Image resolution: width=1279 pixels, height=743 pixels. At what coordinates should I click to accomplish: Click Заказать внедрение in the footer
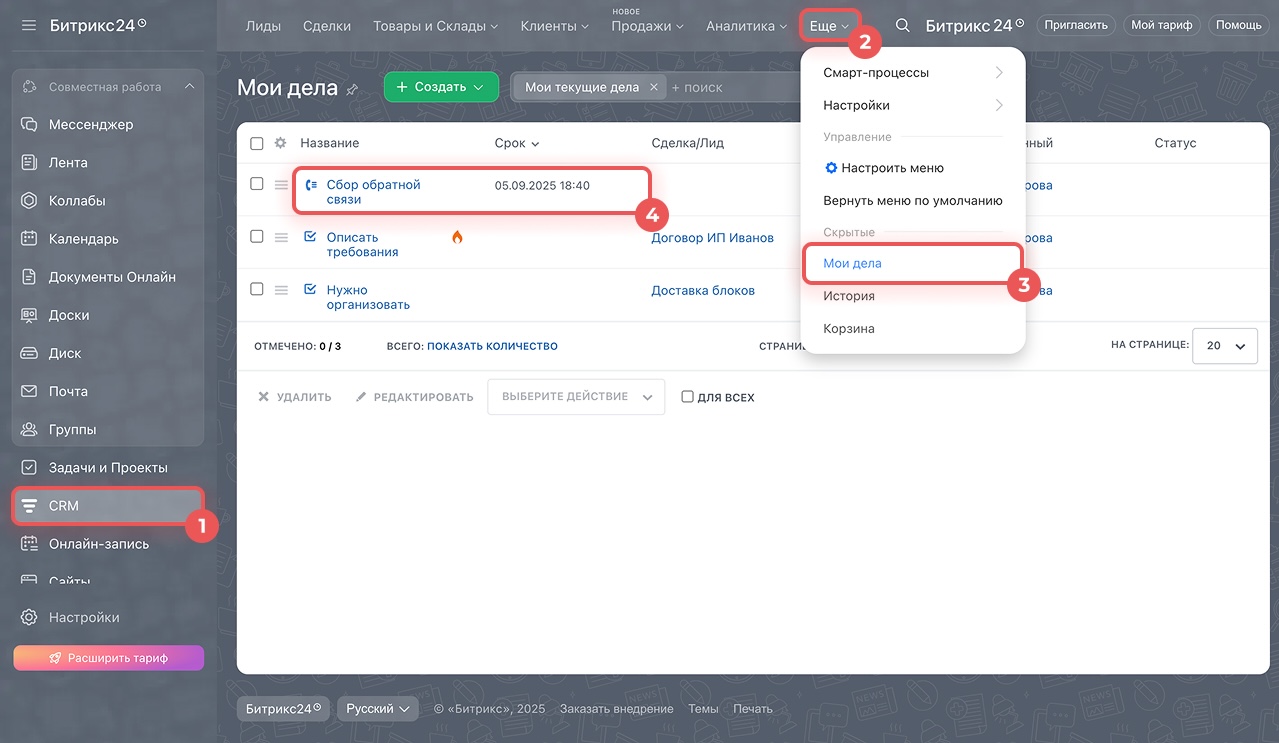pos(616,709)
